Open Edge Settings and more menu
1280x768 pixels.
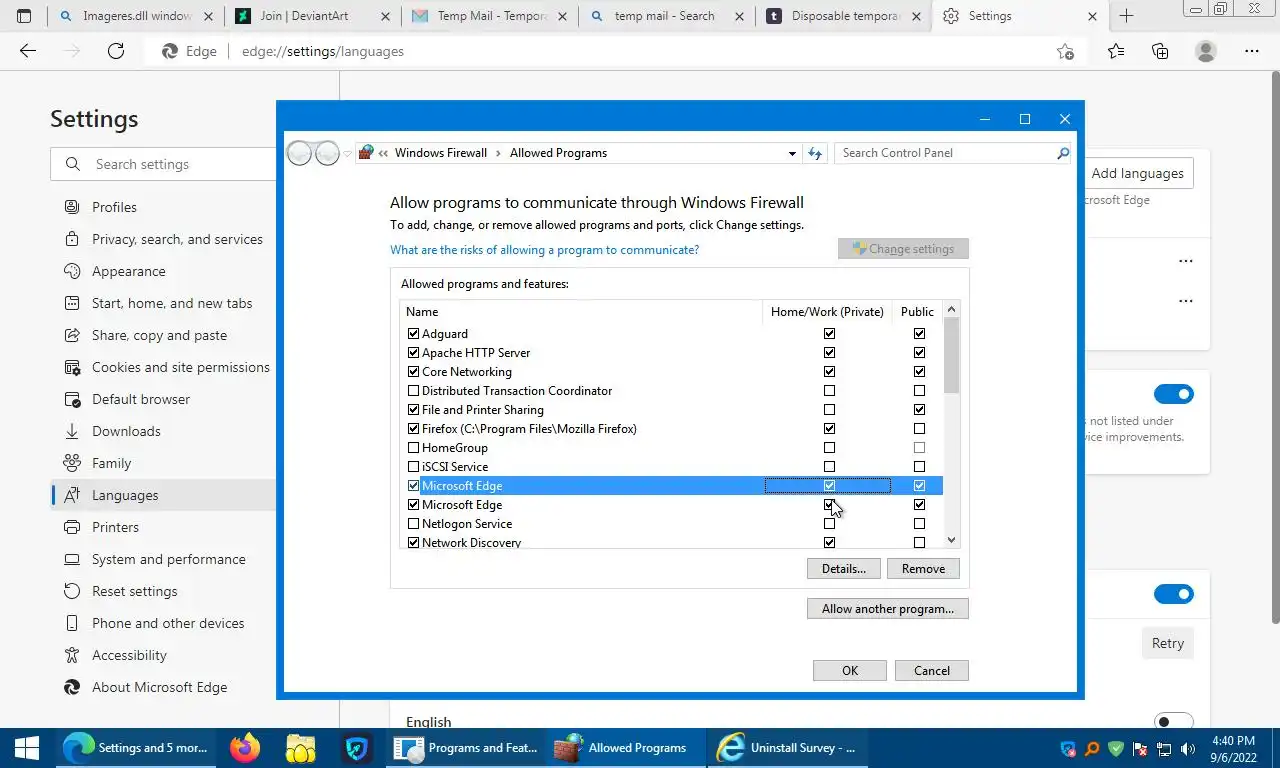(x=1252, y=51)
